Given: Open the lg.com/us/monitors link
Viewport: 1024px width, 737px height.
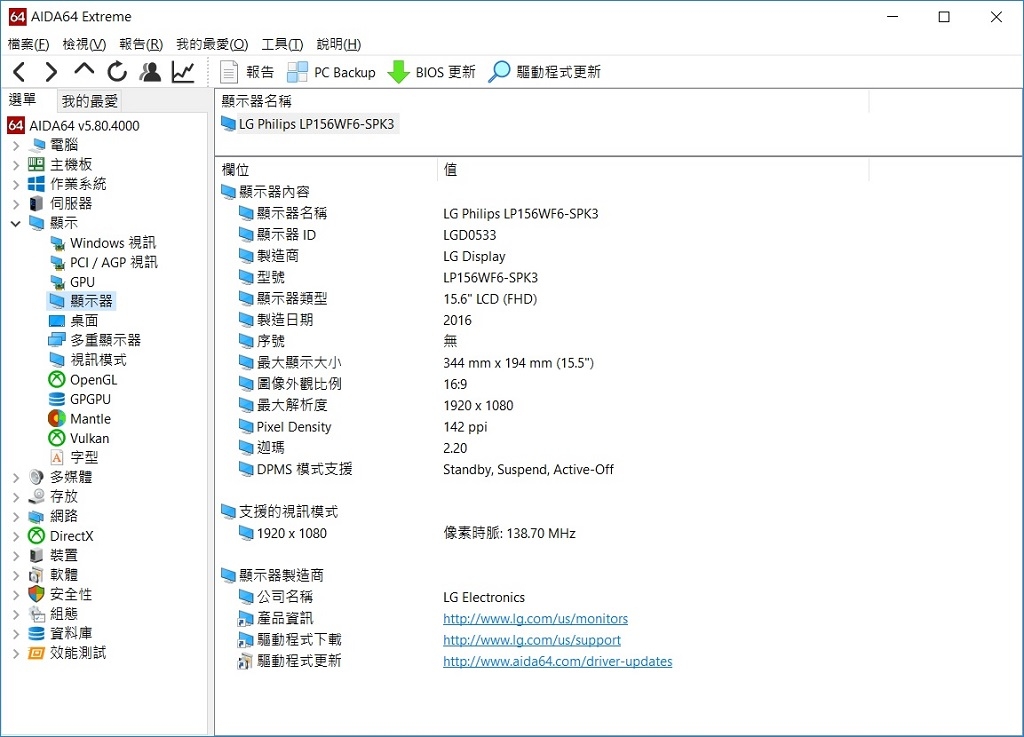Looking at the screenshot, I should point(536,618).
